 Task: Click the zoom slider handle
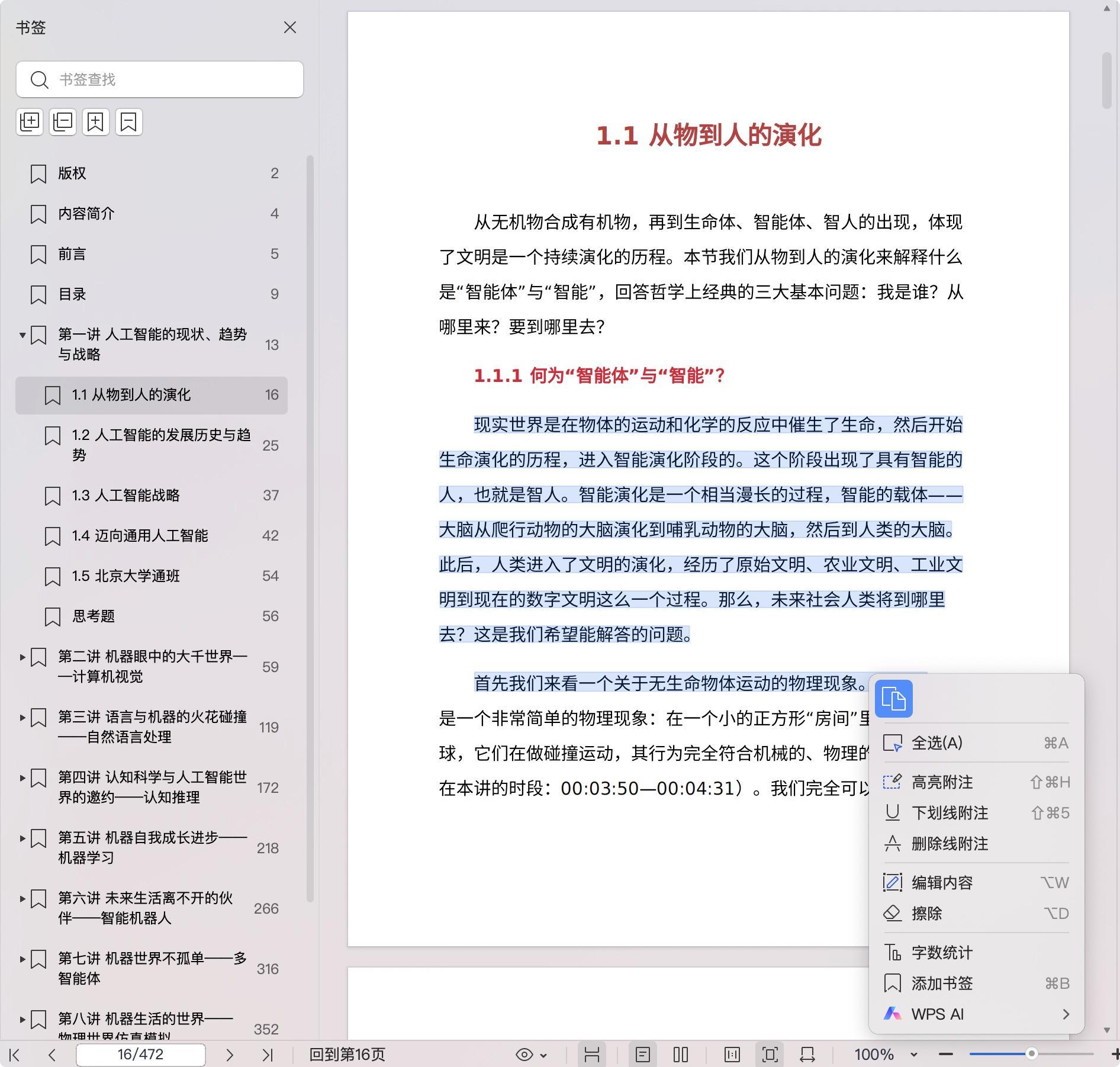(1031, 1053)
